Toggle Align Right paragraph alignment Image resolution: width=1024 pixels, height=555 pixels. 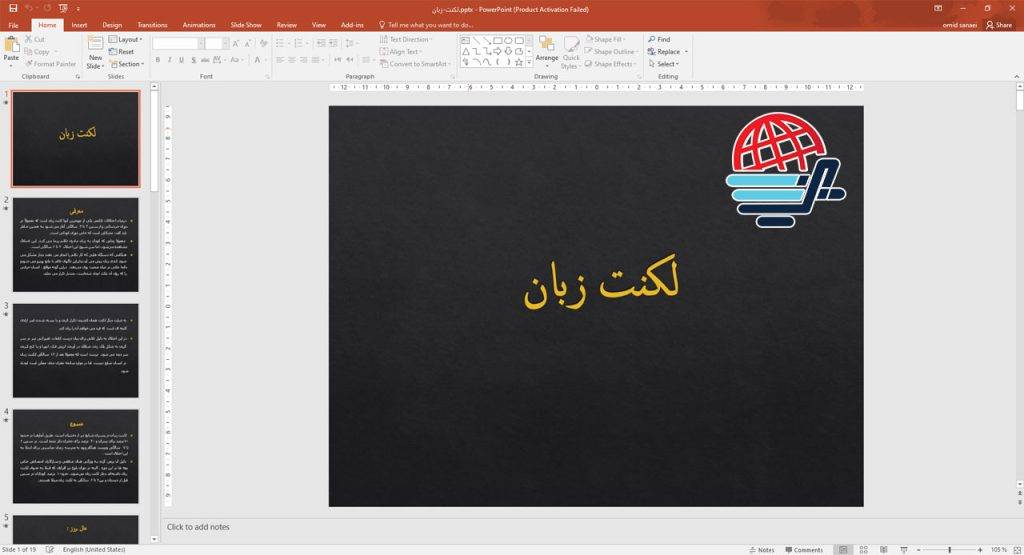coord(304,60)
